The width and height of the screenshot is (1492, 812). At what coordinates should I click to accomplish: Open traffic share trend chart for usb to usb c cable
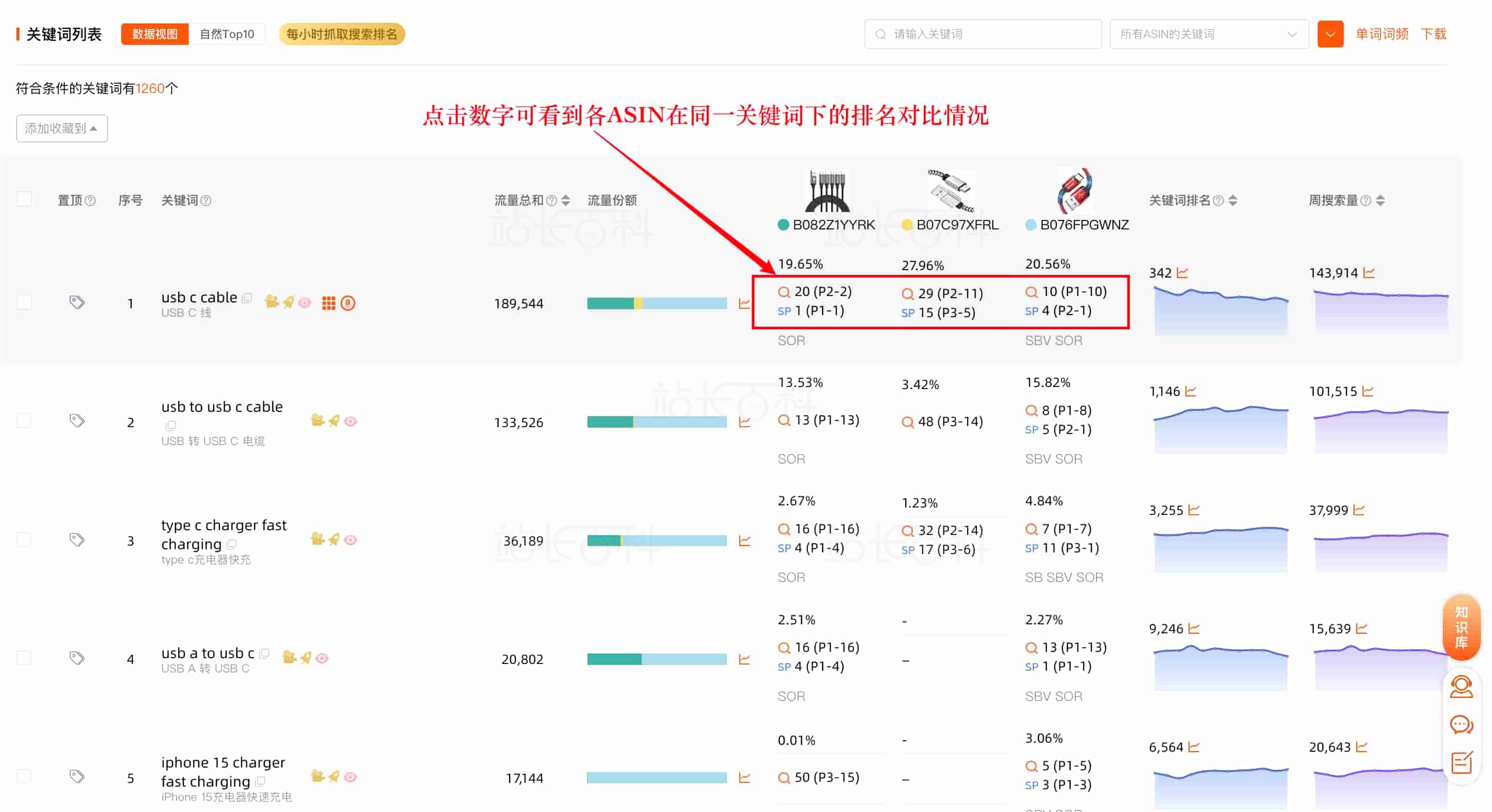click(744, 422)
